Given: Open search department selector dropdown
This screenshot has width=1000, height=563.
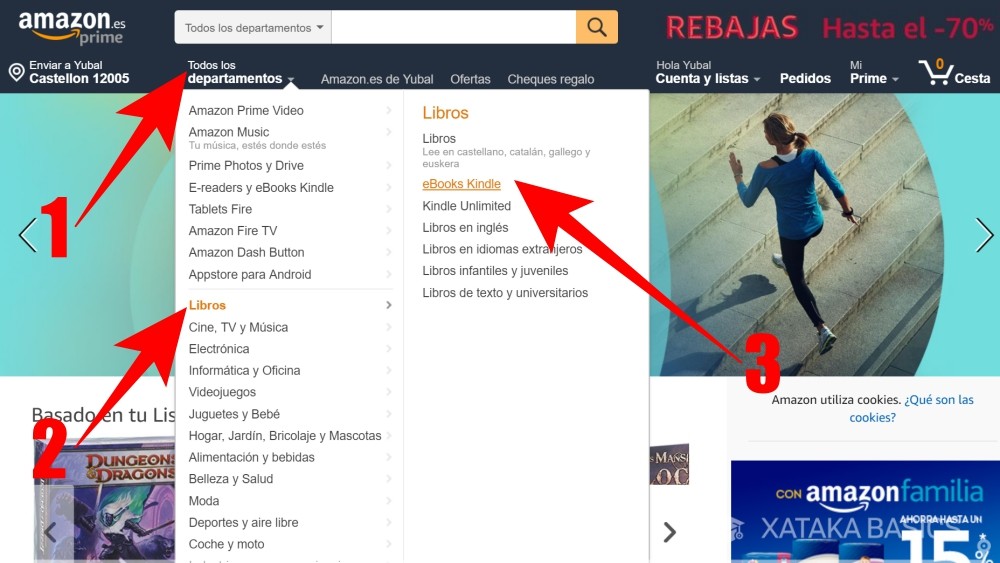Looking at the screenshot, I should [253, 27].
